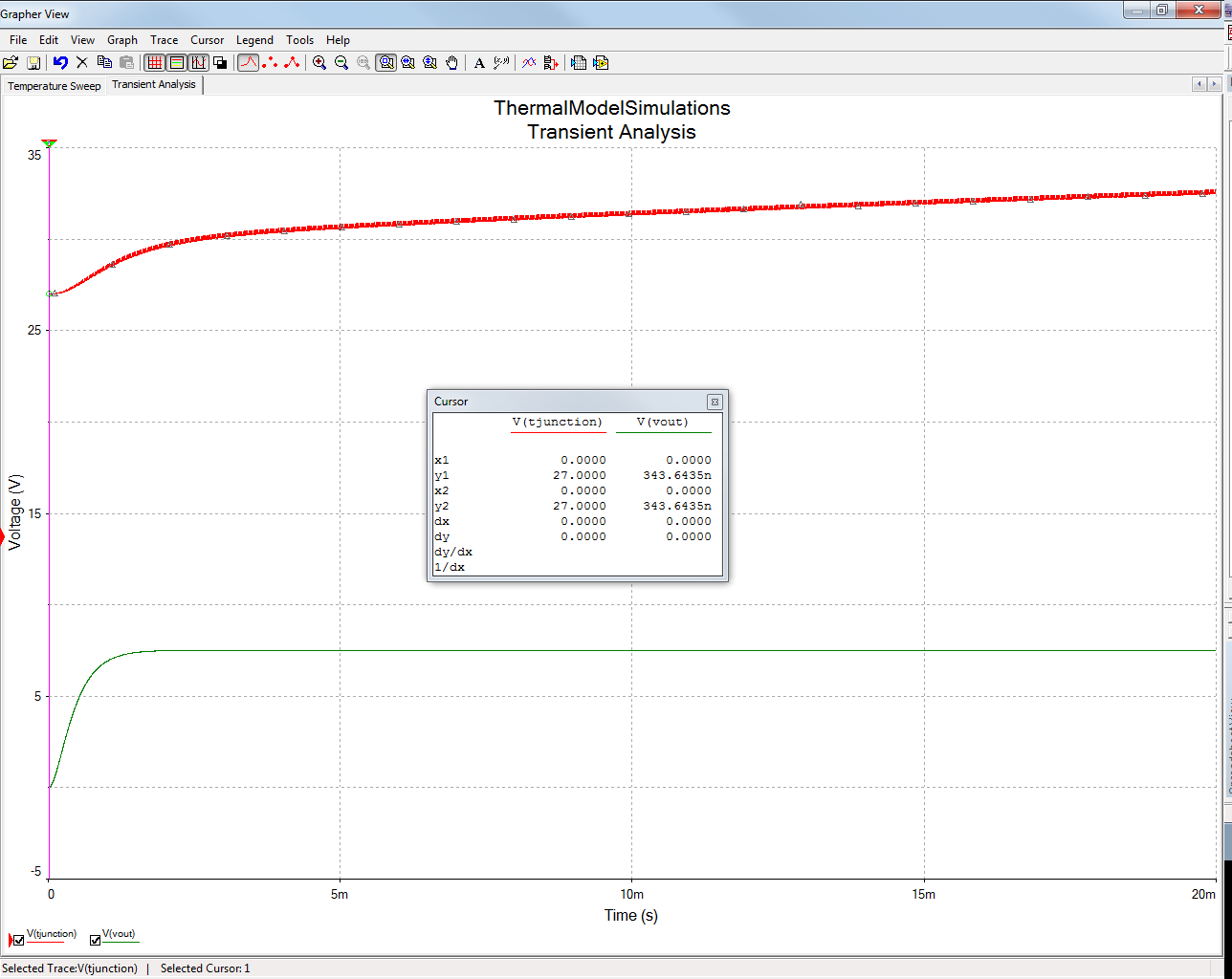Click the Export to measurement file icon
Image resolution: width=1232 pixels, height=979 pixels.
[601, 63]
